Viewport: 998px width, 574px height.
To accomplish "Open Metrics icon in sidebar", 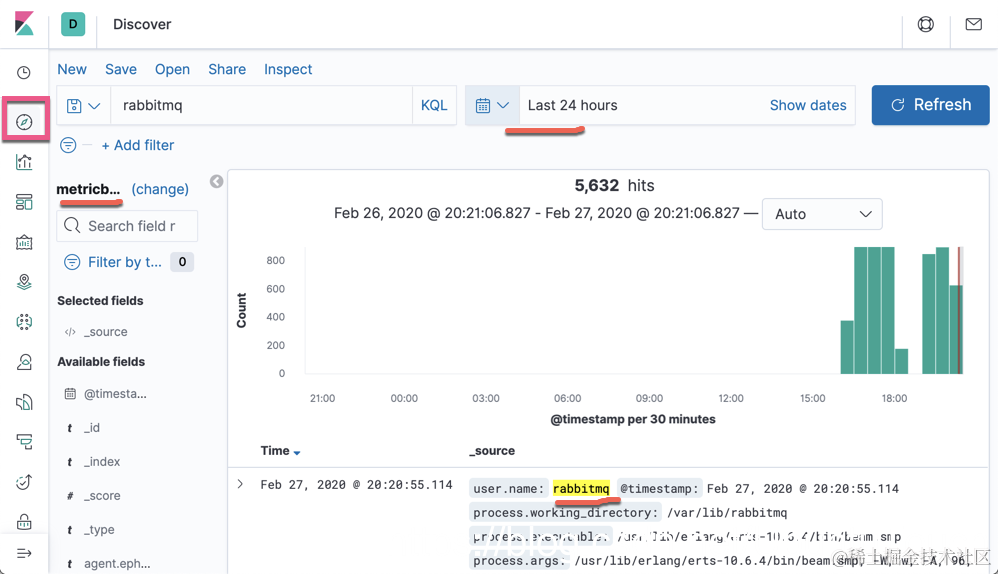I will (x=24, y=362).
